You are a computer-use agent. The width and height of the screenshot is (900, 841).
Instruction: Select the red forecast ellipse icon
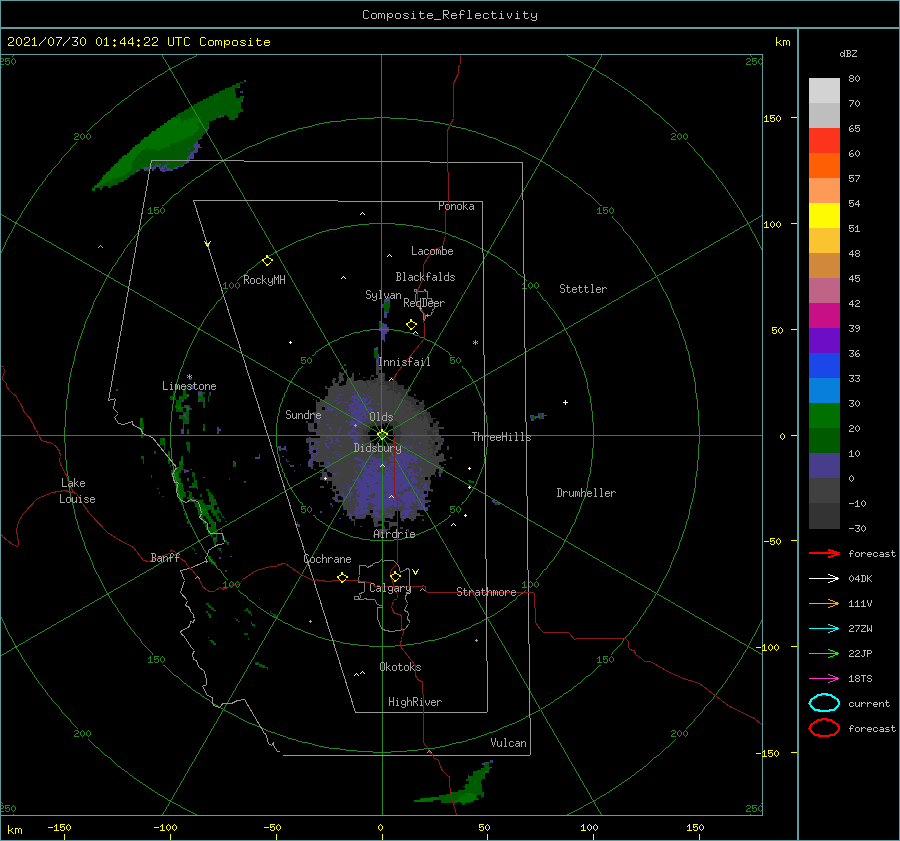824,728
